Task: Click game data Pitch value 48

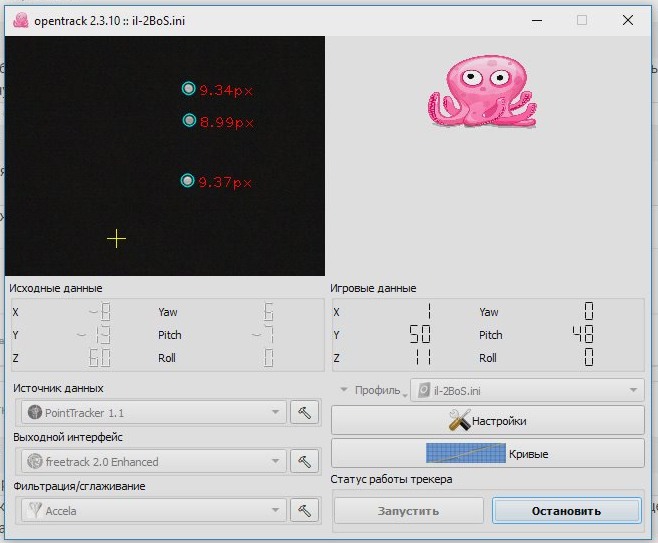Action: (583, 334)
